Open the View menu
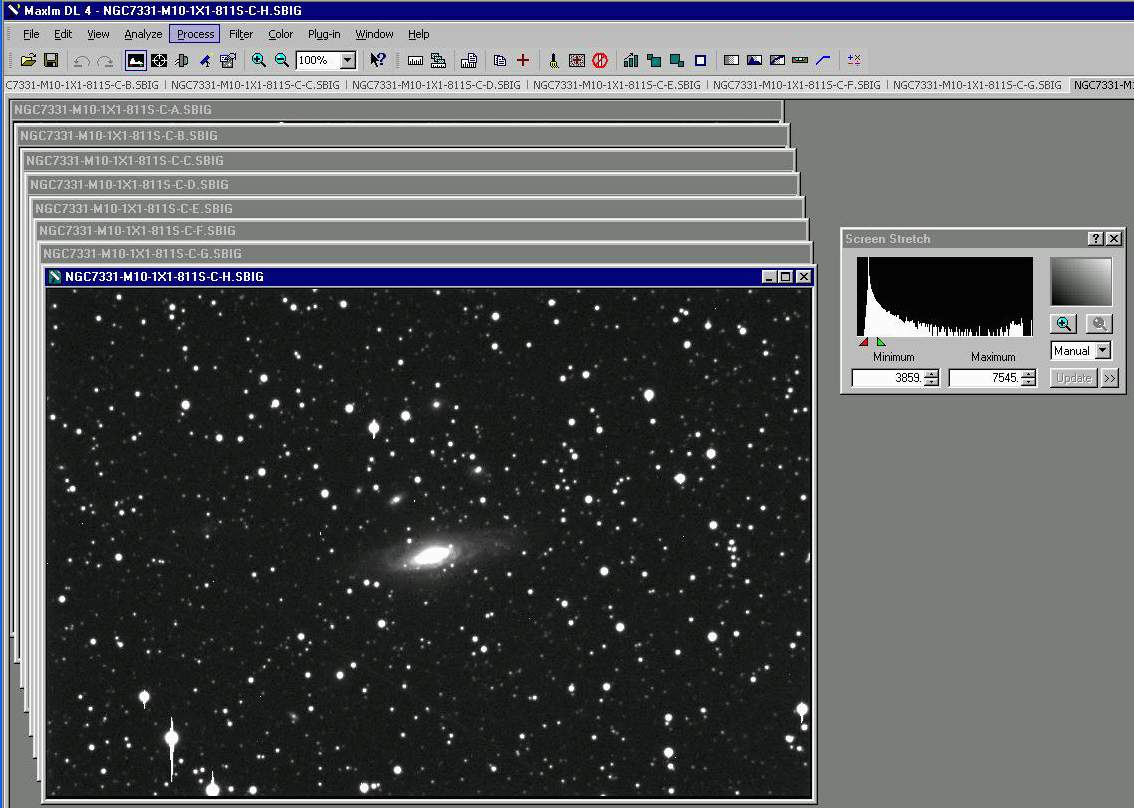Screen dimensions: 1134x808 tap(98, 34)
